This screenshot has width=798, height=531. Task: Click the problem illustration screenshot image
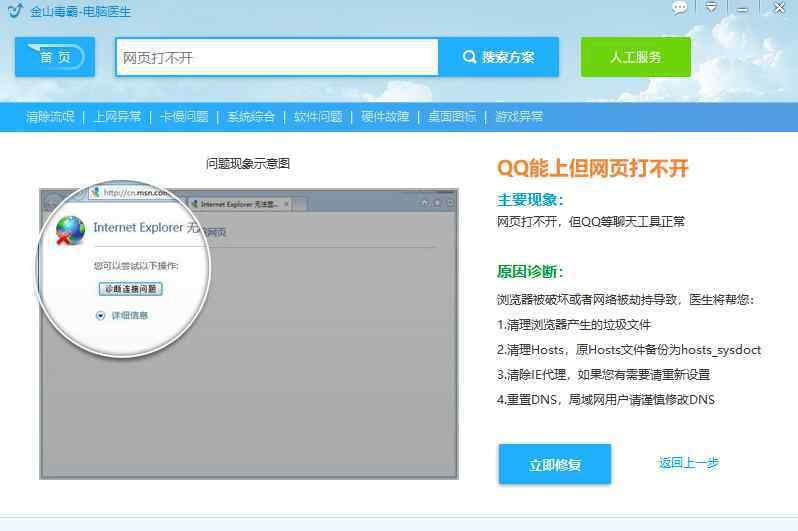[249, 333]
